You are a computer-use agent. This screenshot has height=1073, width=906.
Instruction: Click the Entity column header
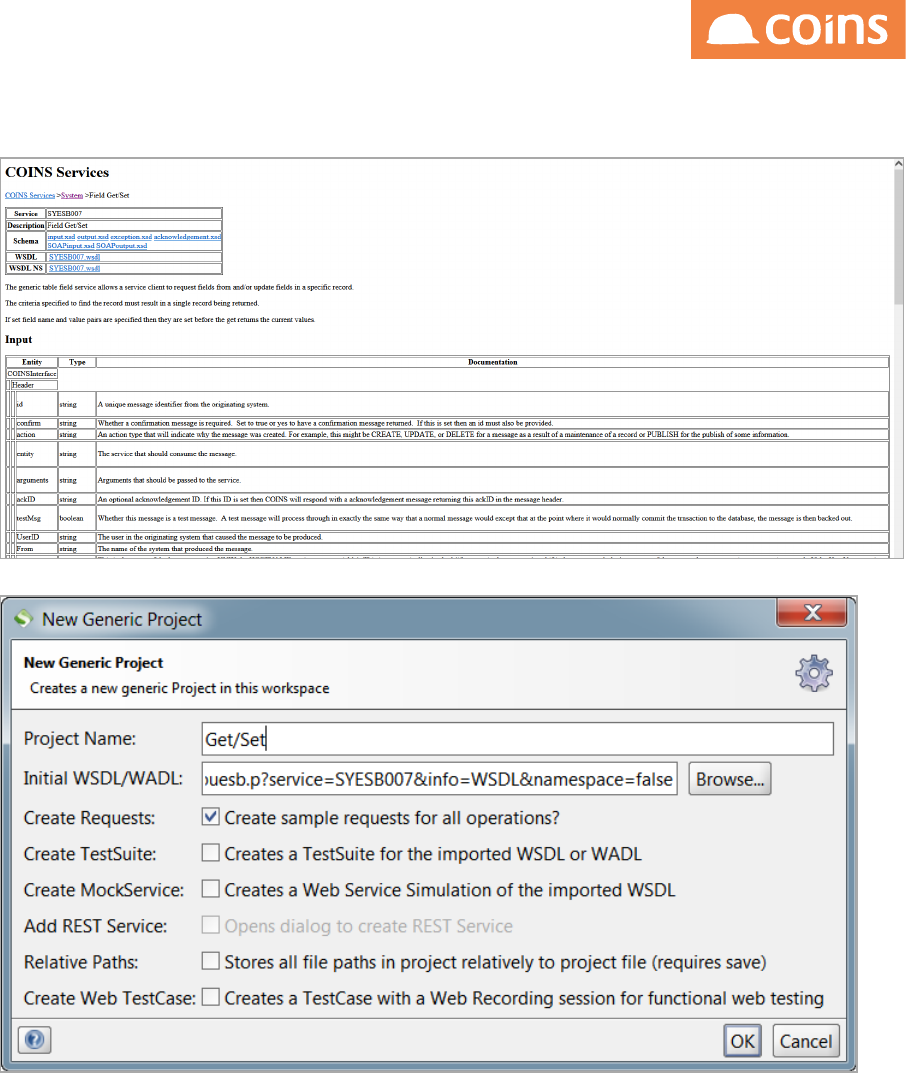coord(31,362)
